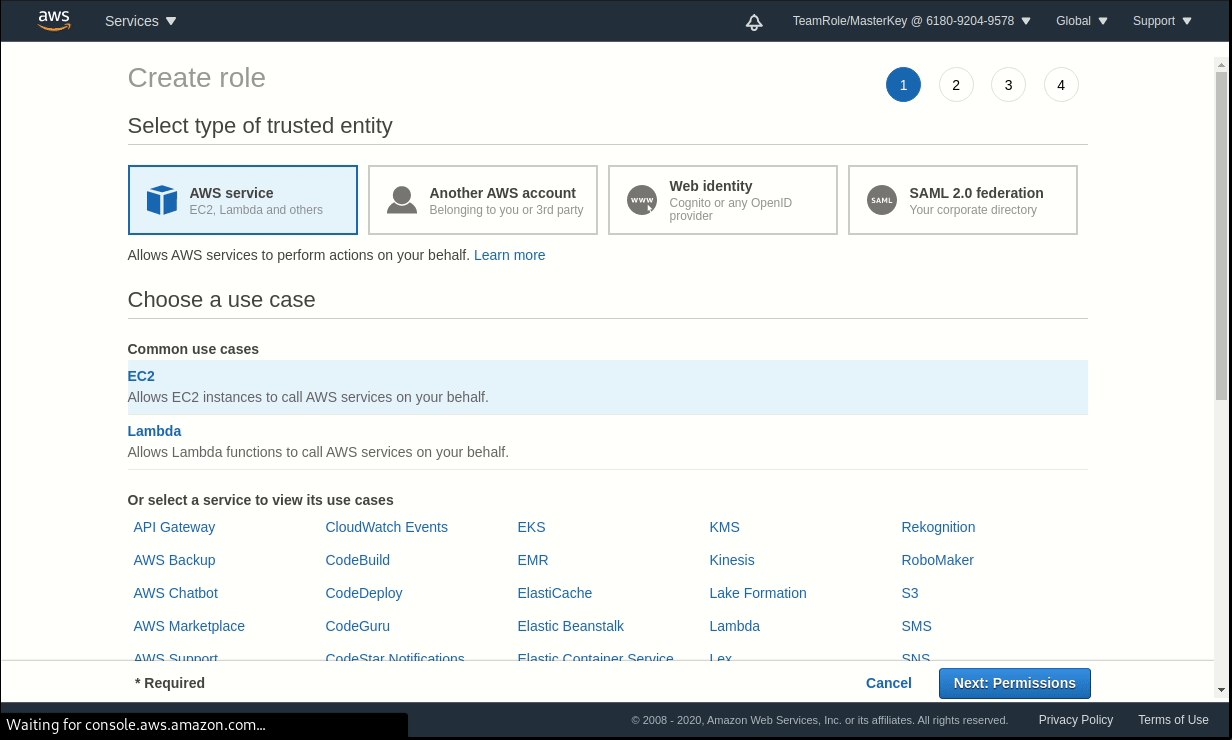Select AWS service trusted entity card
The image size is (1232, 740).
(243, 200)
